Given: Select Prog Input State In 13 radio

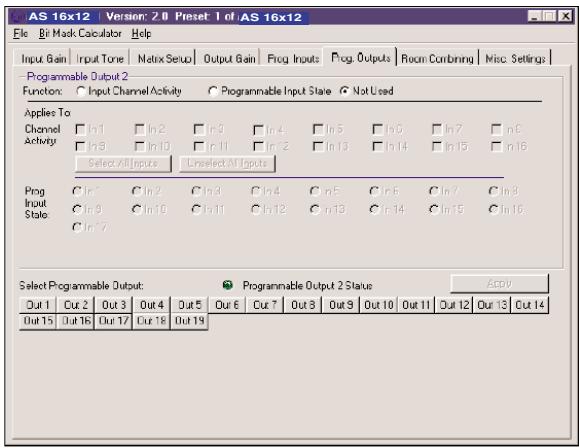Looking at the screenshot, I should pyautogui.click(x=315, y=209).
